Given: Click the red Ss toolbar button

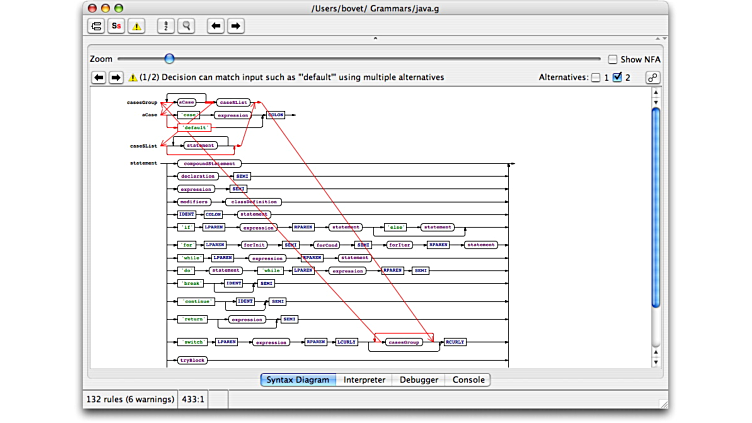Looking at the screenshot, I should 116,26.
